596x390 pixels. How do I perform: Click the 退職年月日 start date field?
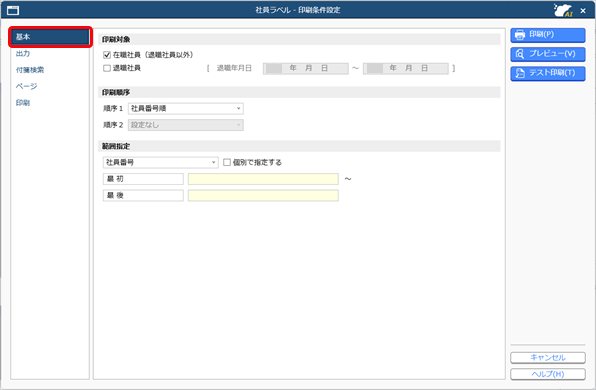tap(306, 68)
